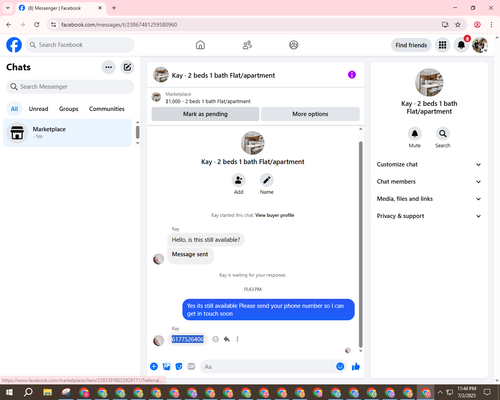
Task: Open a new browser tab
Action: pyautogui.click(x=114, y=8)
